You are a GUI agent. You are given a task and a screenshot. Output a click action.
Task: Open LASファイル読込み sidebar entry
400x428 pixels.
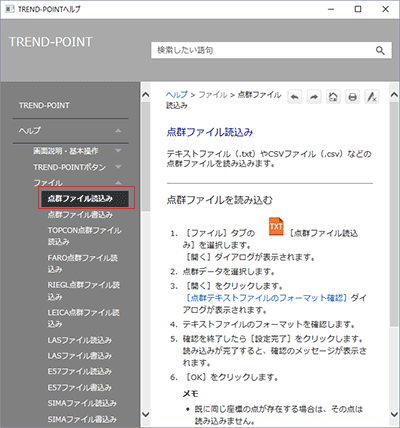(79, 340)
